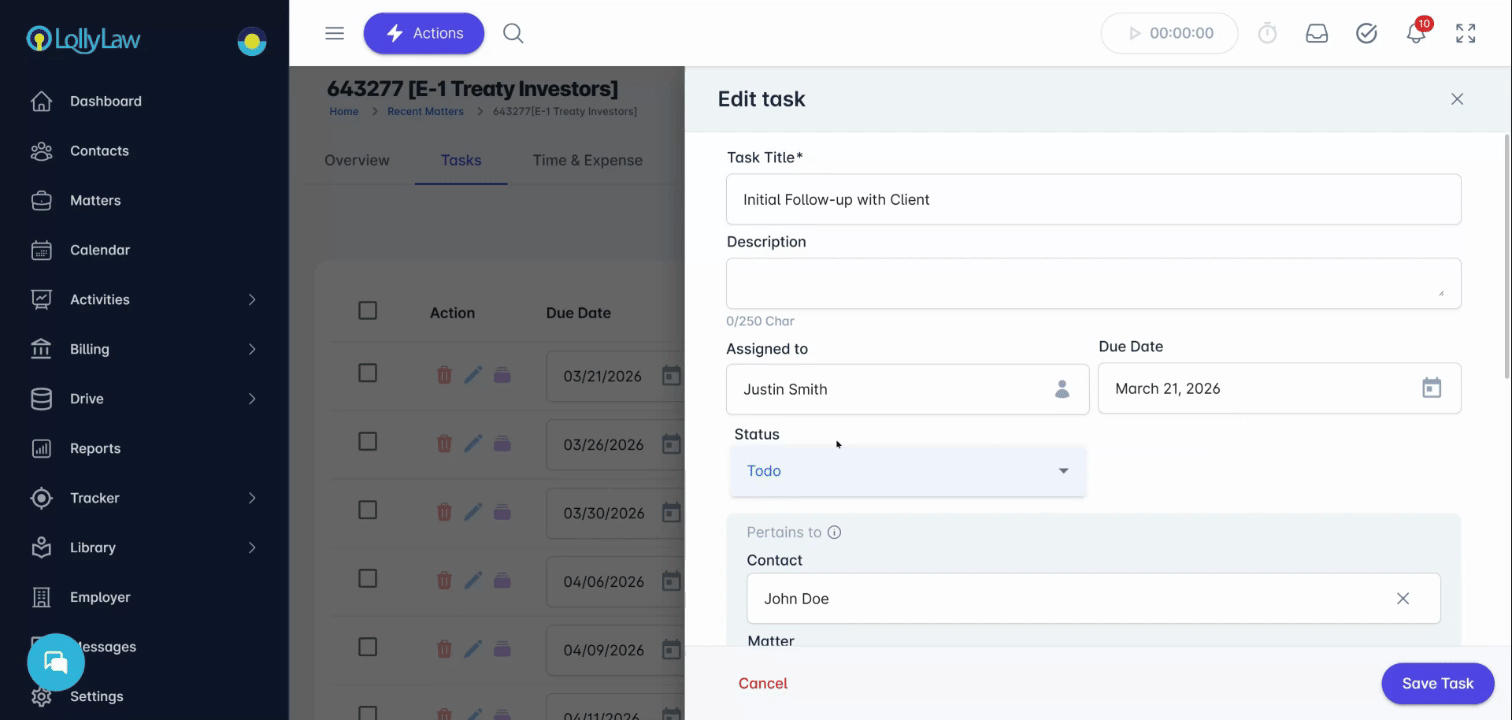This screenshot has width=1512, height=720.
Task: Click the red Cancel link
Action: [763, 683]
